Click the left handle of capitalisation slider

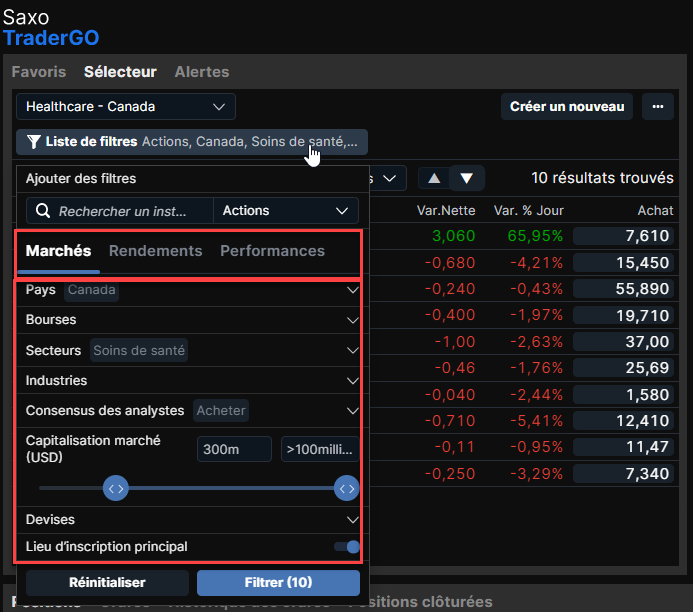(x=116, y=488)
